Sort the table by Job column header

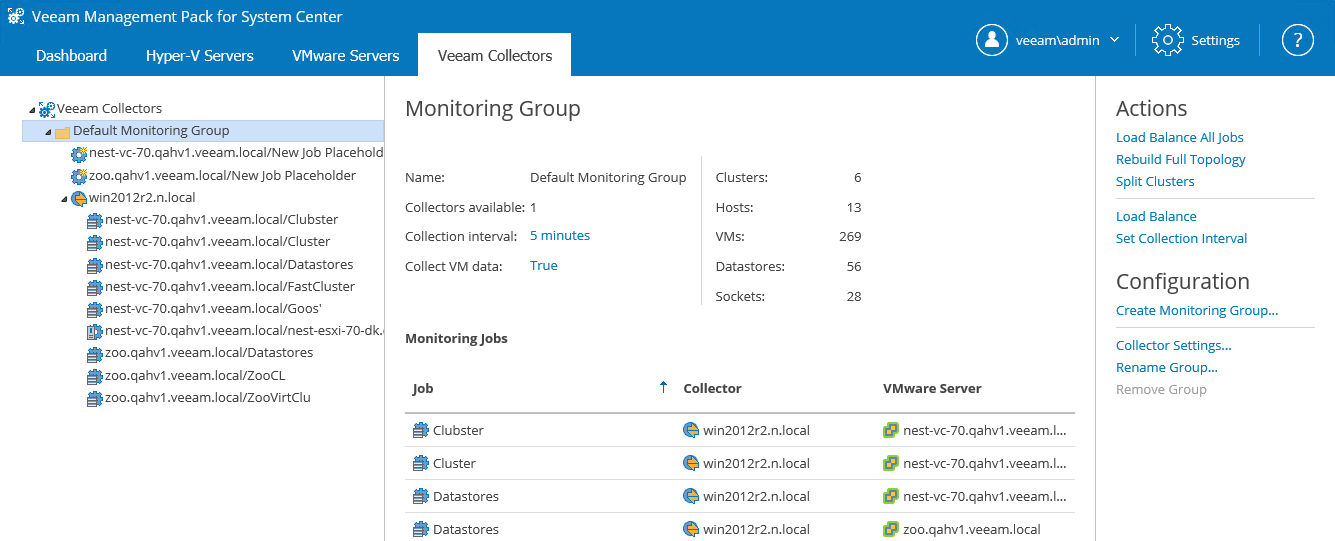[x=423, y=388]
